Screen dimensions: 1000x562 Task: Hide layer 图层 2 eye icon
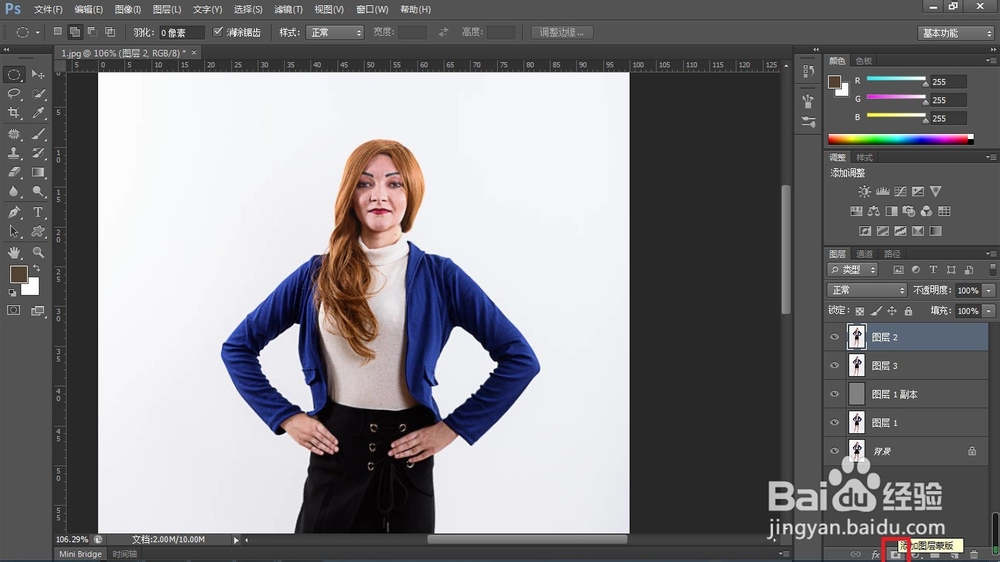click(x=834, y=337)
